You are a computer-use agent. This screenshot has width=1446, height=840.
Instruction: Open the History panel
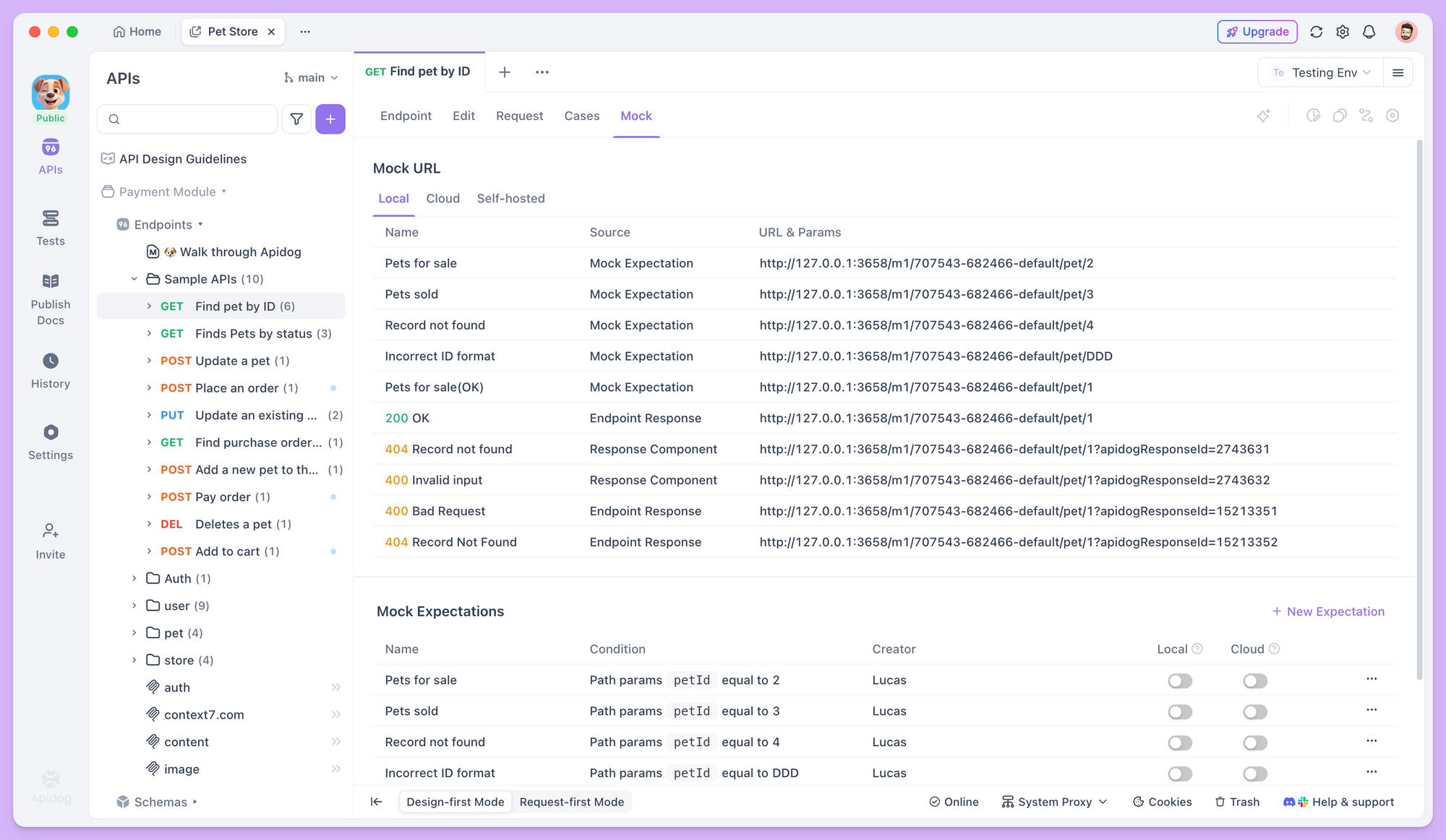coord(51,371)
